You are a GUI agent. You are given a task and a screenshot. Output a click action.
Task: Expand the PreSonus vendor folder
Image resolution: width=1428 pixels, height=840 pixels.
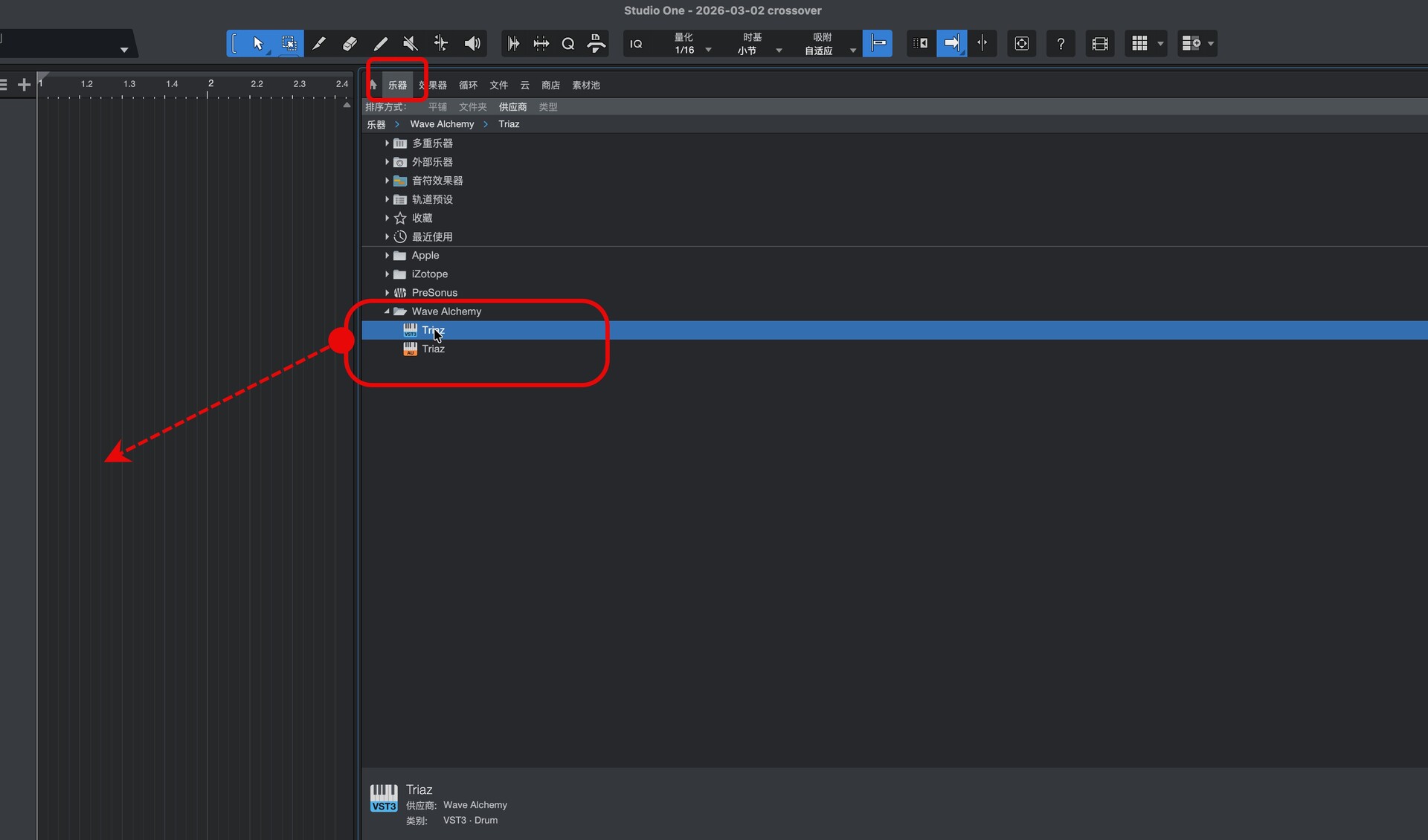pos(387,293)
